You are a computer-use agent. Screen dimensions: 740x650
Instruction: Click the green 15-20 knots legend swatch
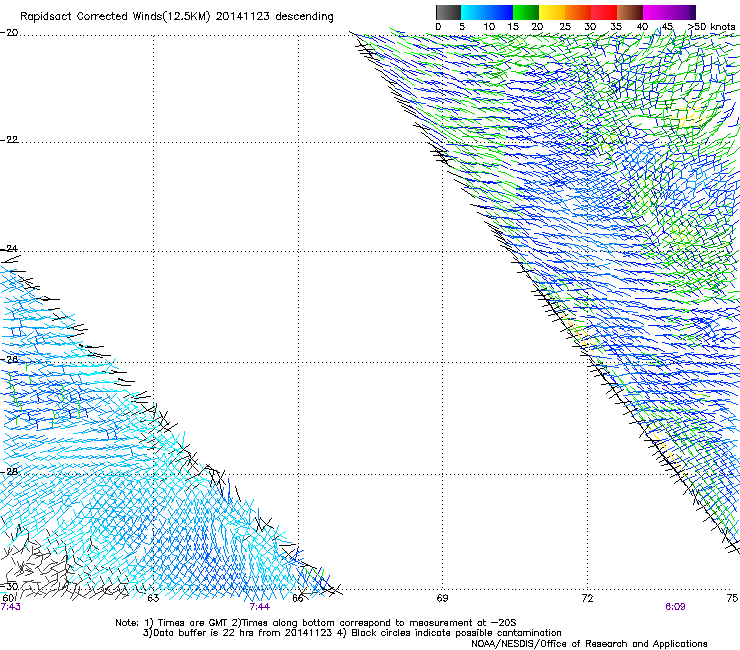tap(526, 12)
